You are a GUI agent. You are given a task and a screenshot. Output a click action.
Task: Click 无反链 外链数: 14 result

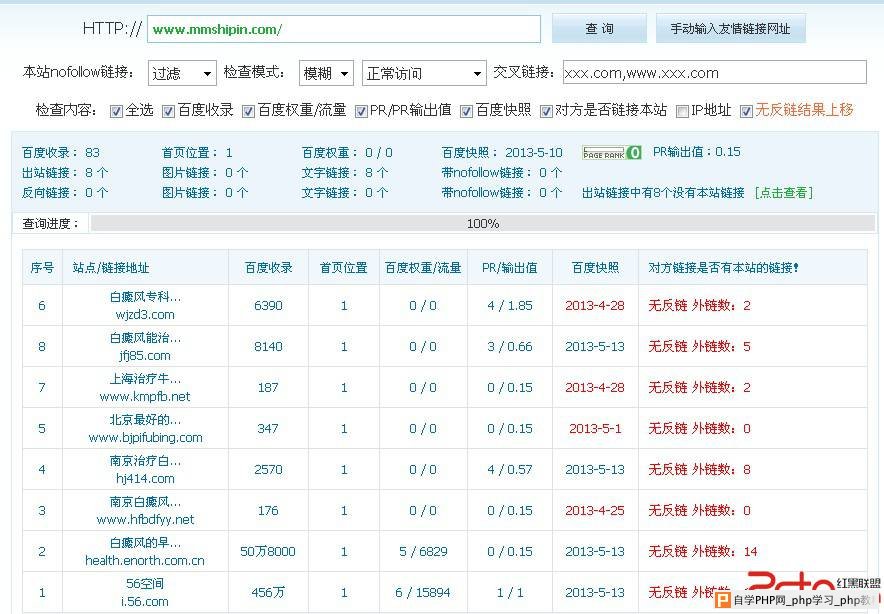703,552
